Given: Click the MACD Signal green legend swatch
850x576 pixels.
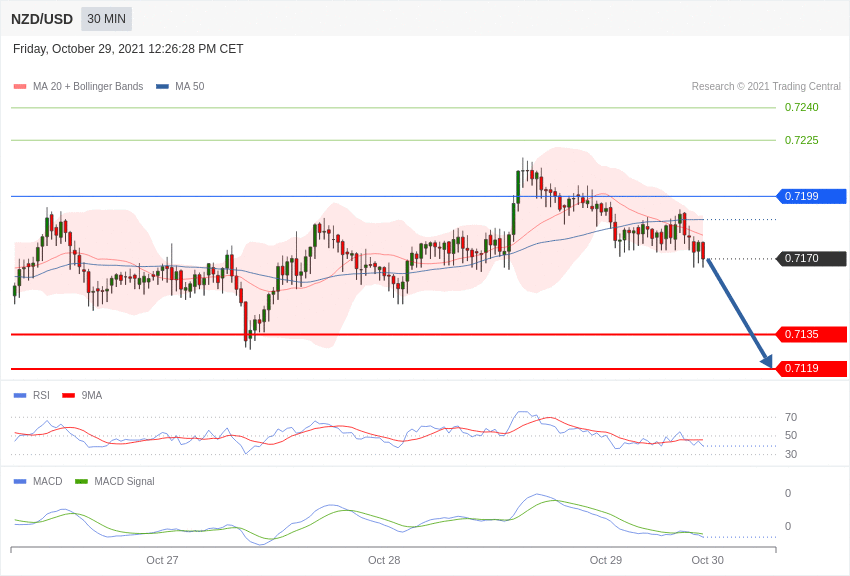Looking at the screenshot, I should point(81,482).
